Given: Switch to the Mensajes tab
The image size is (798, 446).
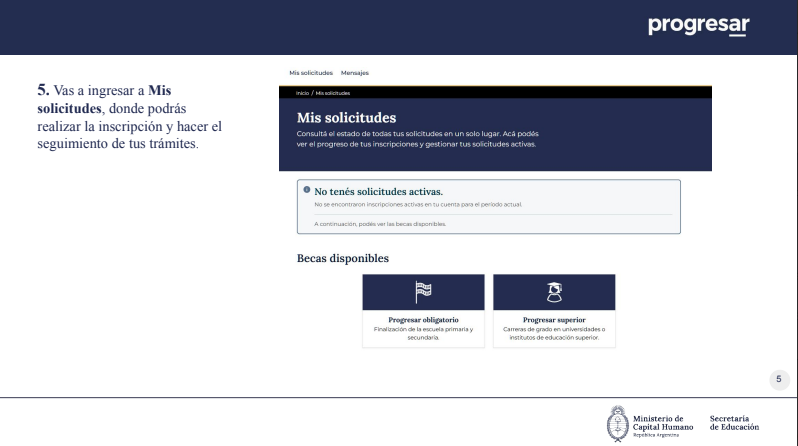Looking at the screenshot, I should [x=355, y=73].
